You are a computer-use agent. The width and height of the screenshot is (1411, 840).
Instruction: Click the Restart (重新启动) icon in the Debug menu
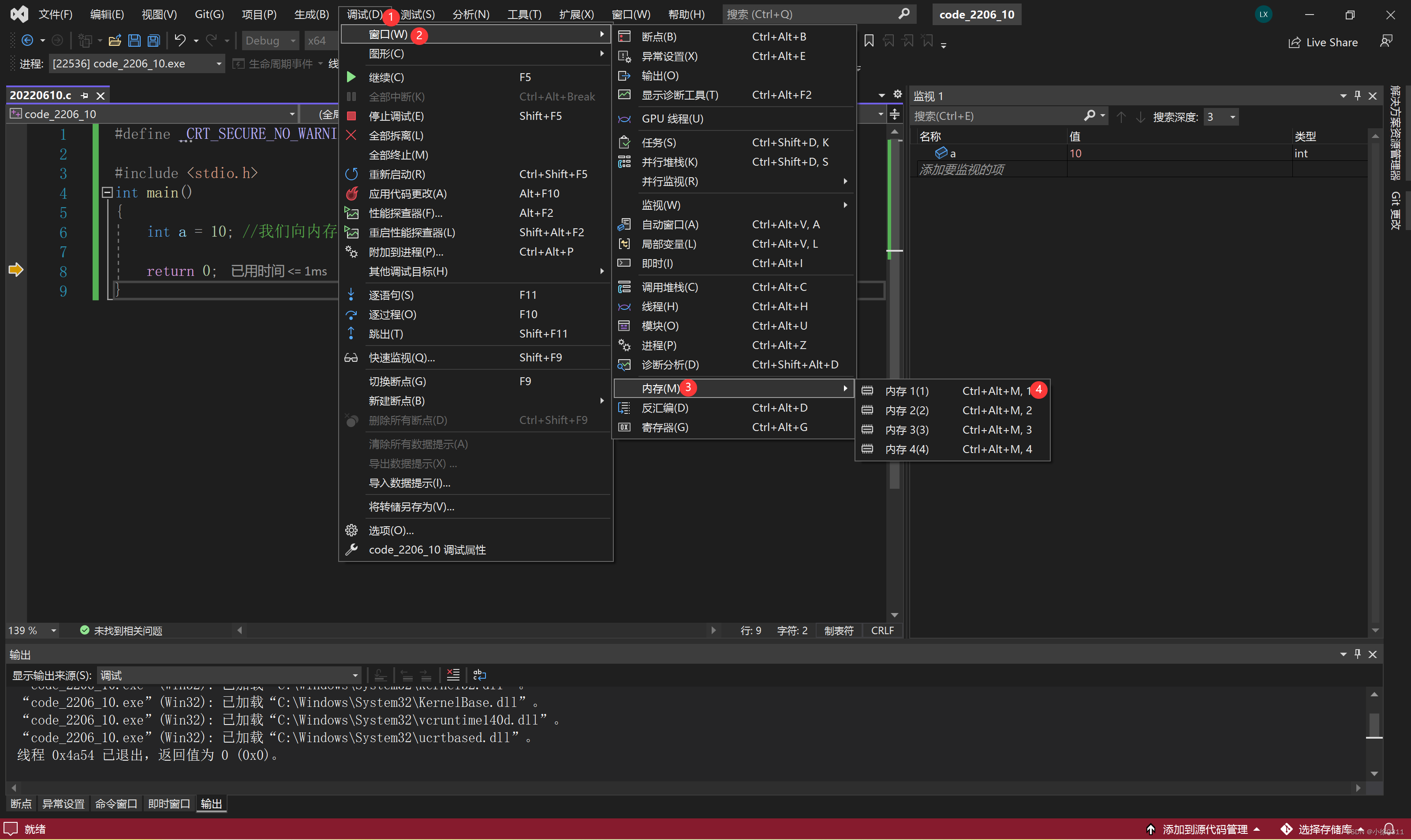point(351,175)
